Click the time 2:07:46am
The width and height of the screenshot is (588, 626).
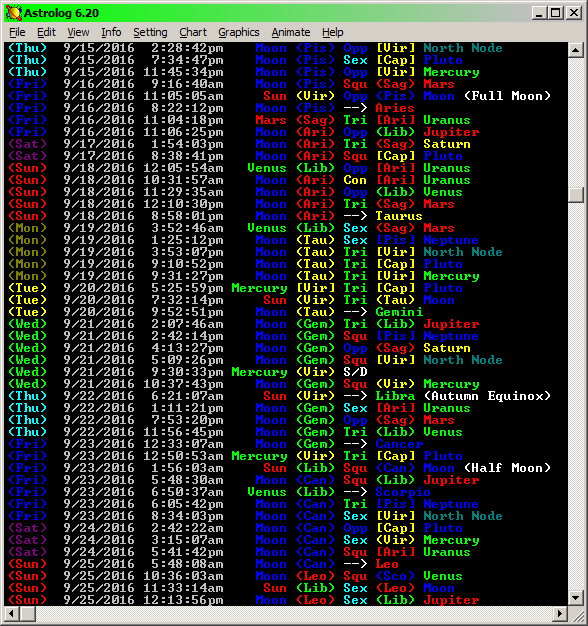coord(187,324)
